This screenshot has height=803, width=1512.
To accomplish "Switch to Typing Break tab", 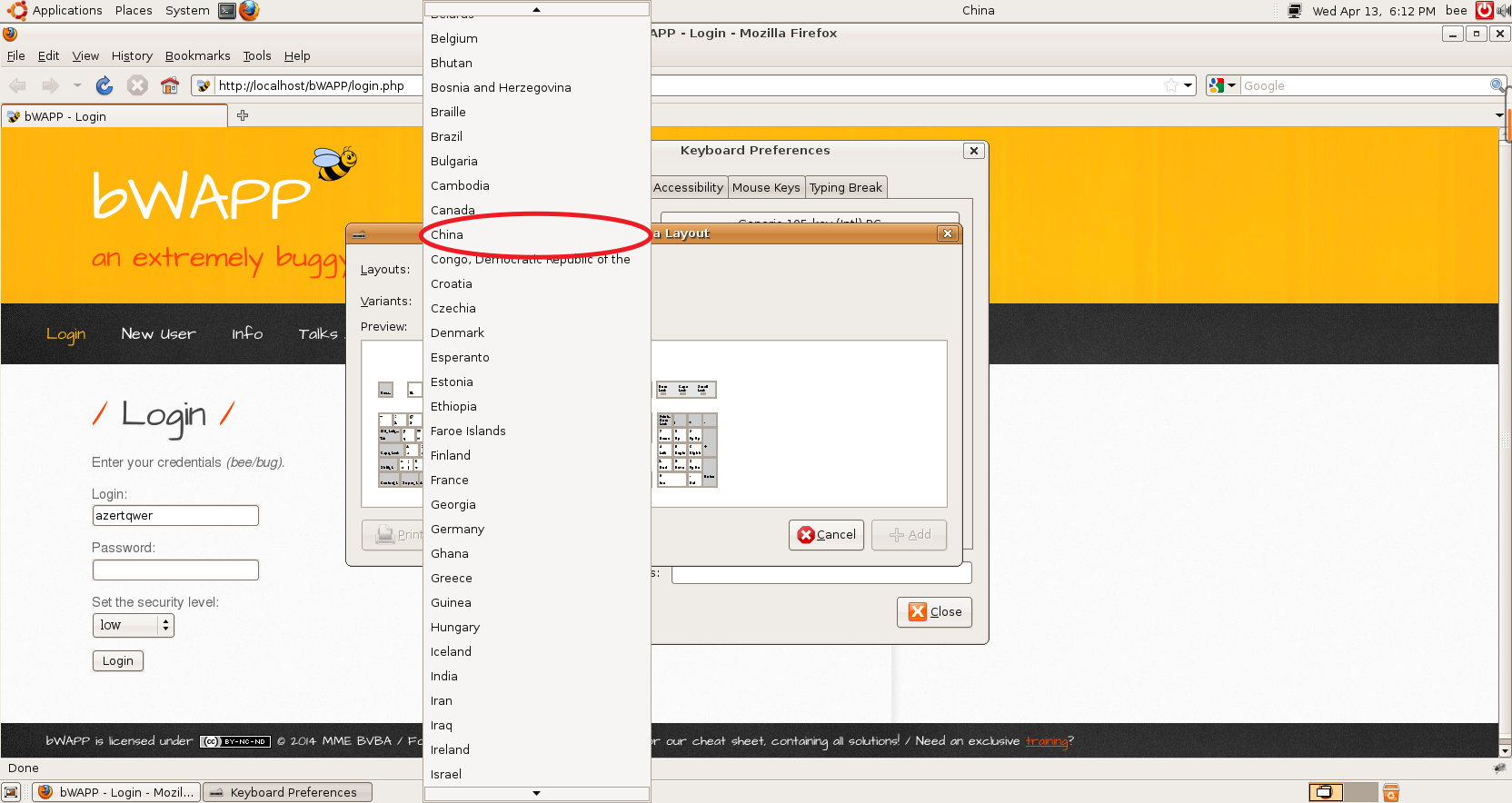I will point(845,187).
